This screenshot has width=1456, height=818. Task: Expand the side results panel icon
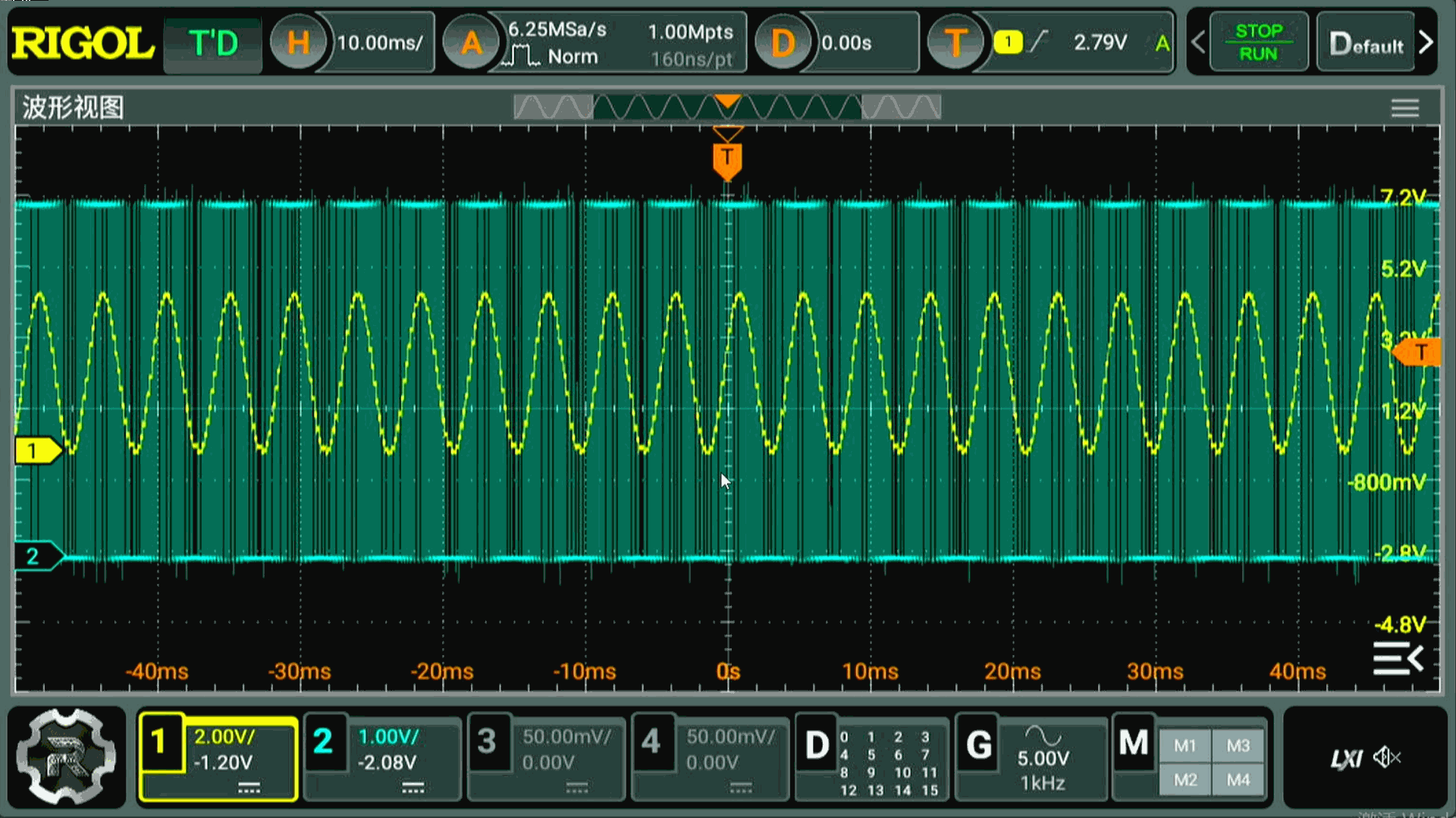1398,658
